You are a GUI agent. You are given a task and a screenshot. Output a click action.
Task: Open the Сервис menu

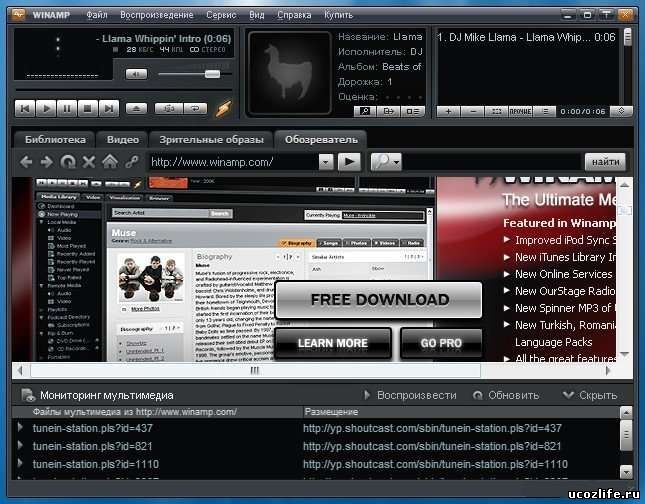tap(221, 15)
